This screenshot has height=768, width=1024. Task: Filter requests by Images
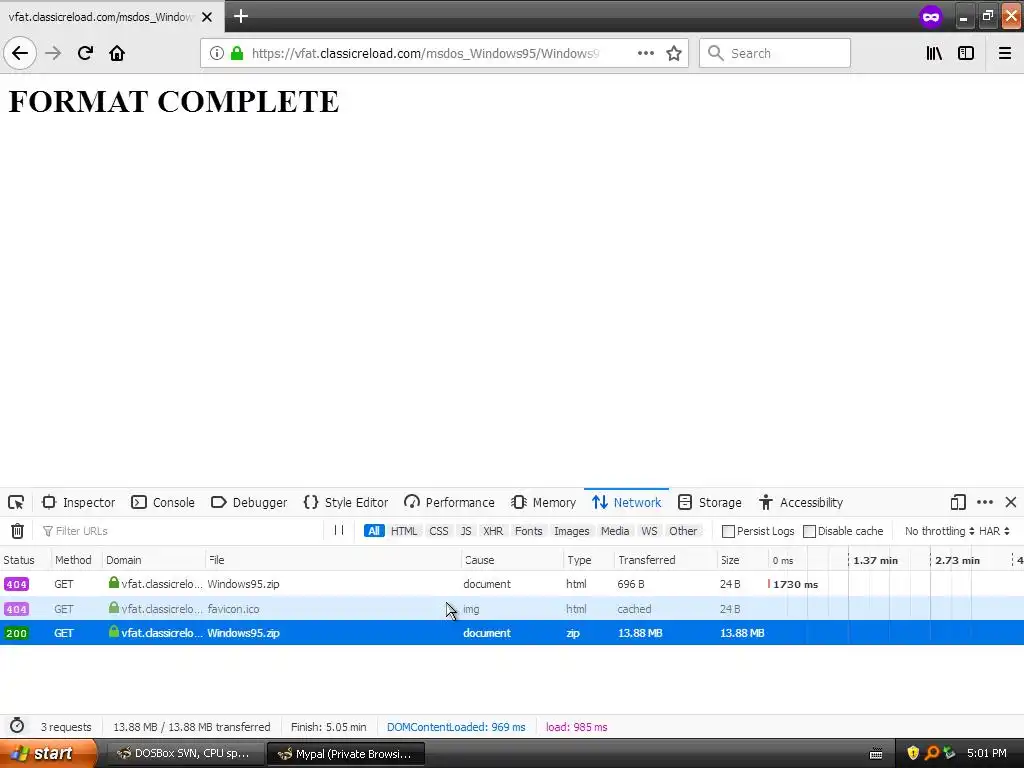click(x=571, y=531)
